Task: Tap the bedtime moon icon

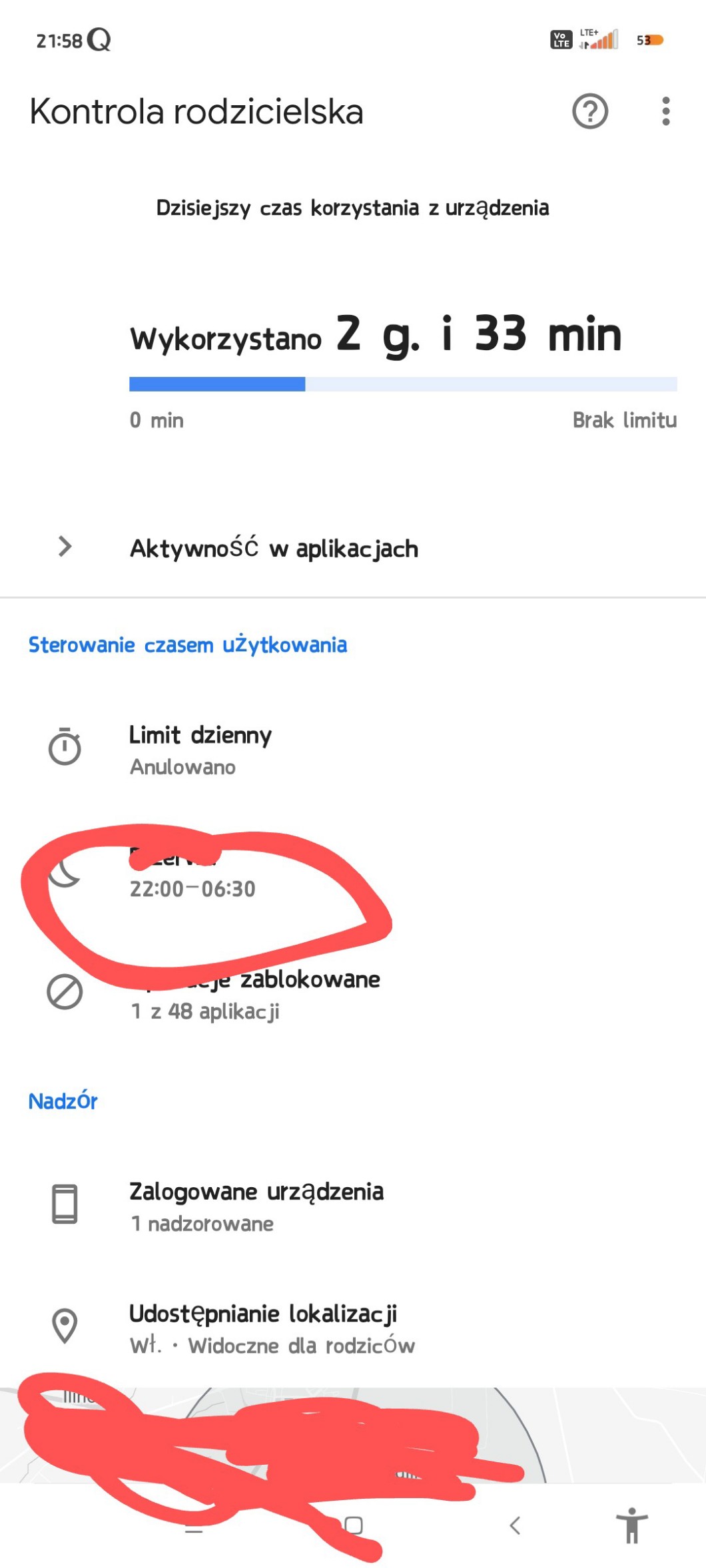Action: (63, 872)
